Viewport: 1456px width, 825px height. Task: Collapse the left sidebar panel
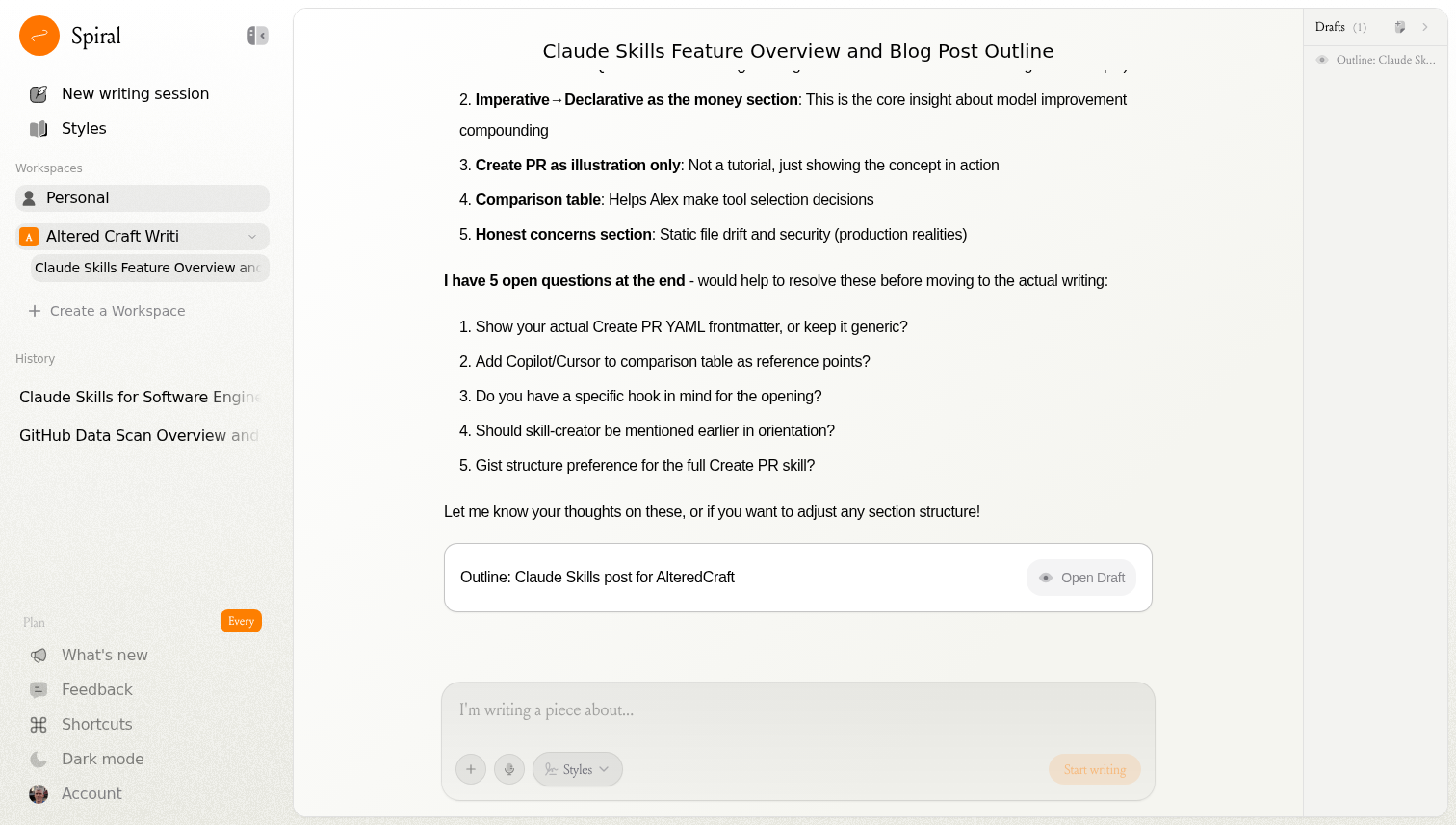(x=257, y=36)
